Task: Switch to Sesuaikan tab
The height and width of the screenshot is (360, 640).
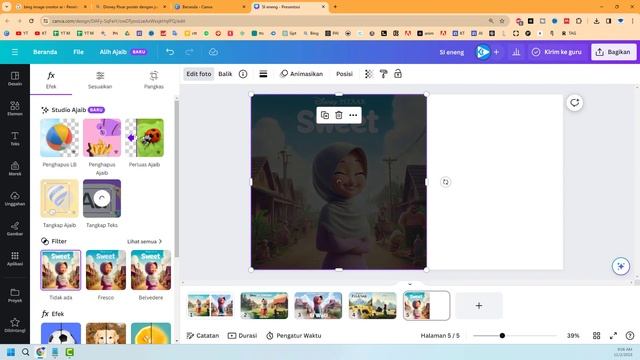Action: 100,80
